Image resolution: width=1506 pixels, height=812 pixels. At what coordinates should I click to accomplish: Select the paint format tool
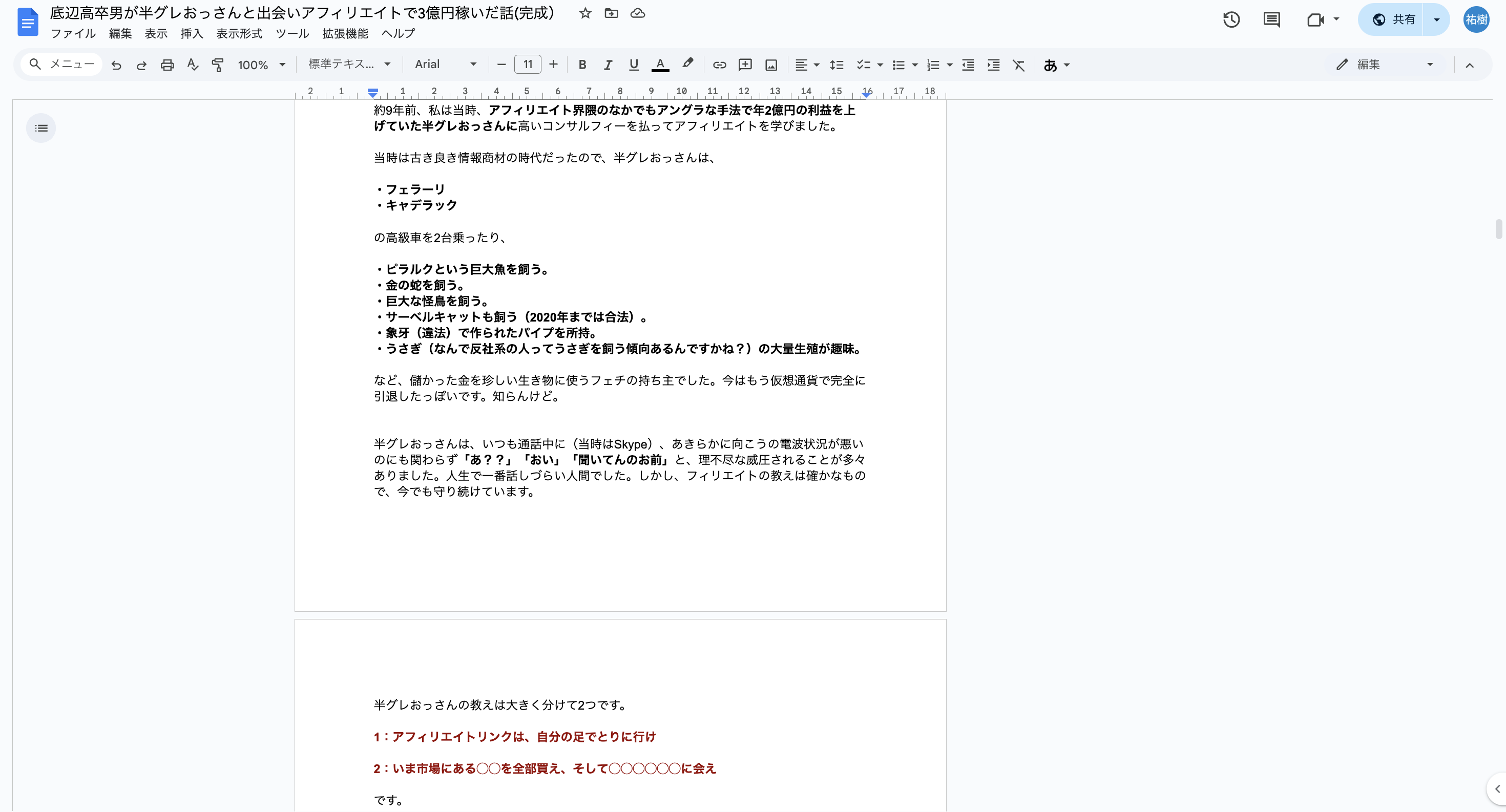218,65
